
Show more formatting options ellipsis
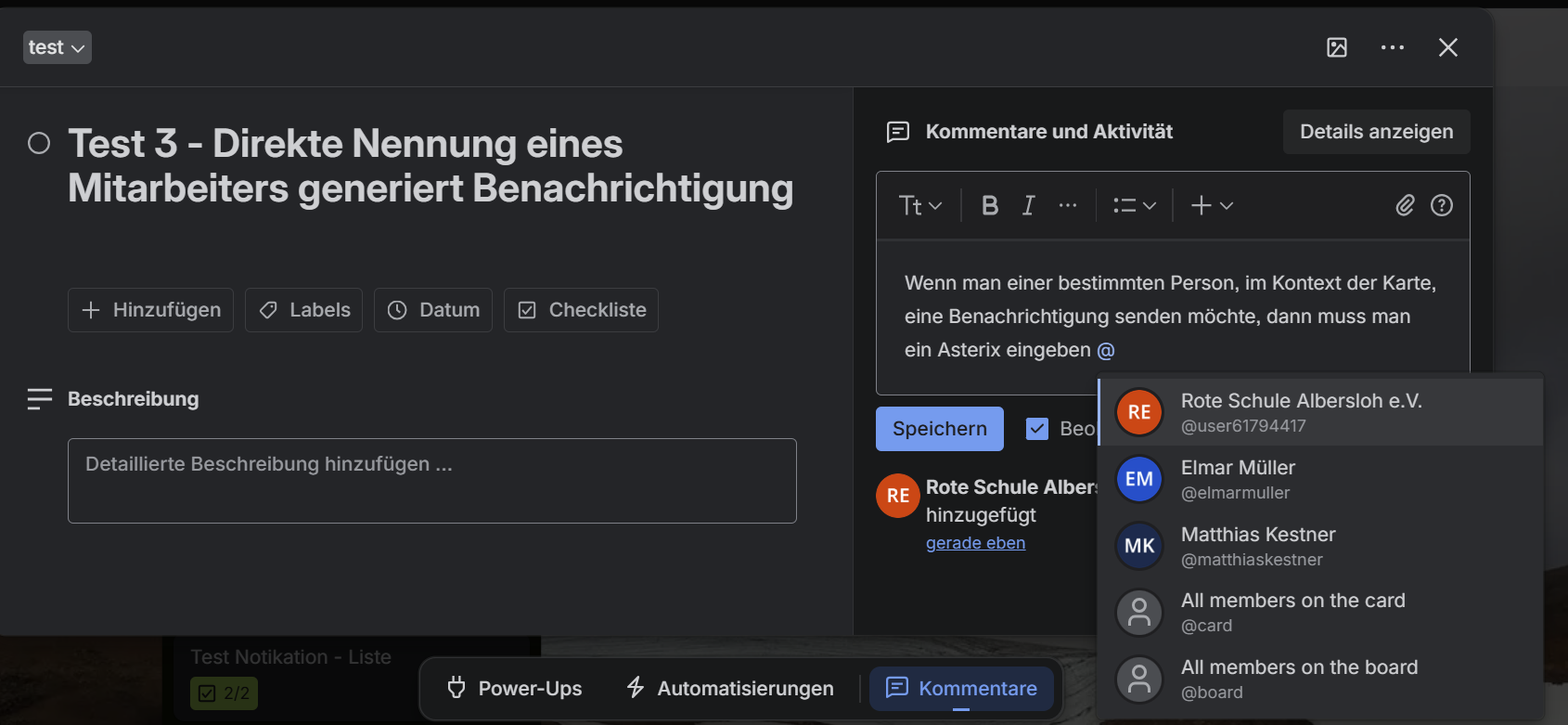[1068, 205]
